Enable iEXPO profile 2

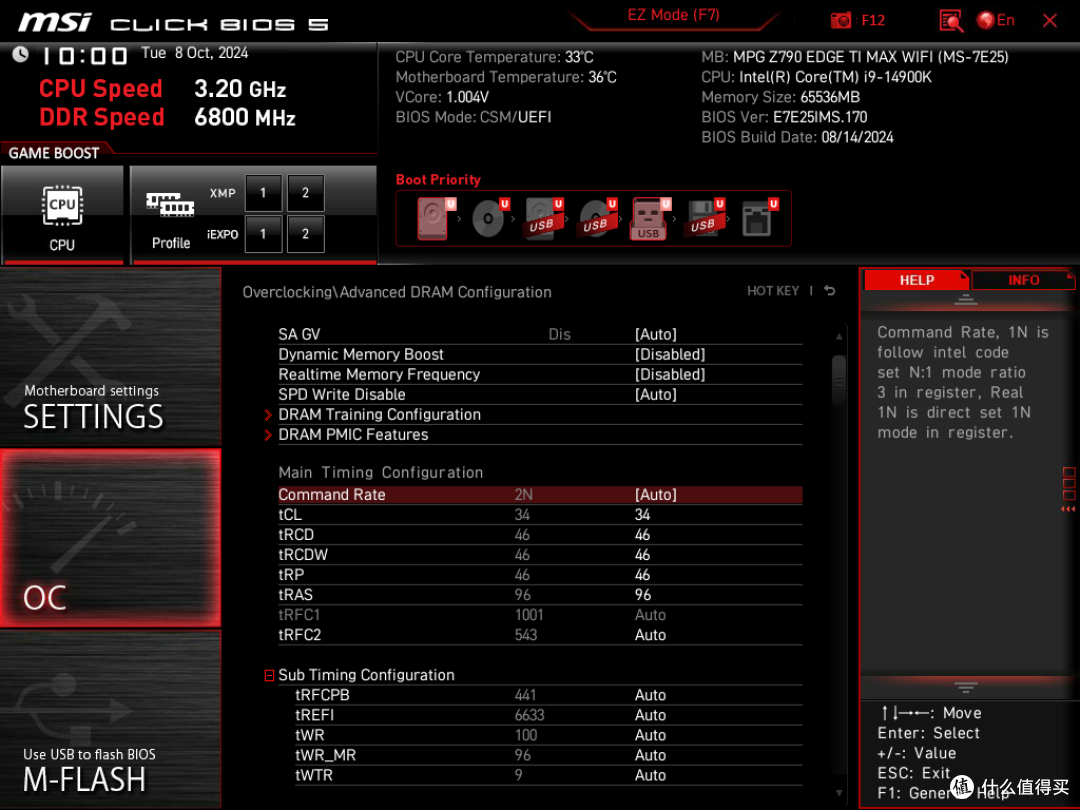click(305, 234)
